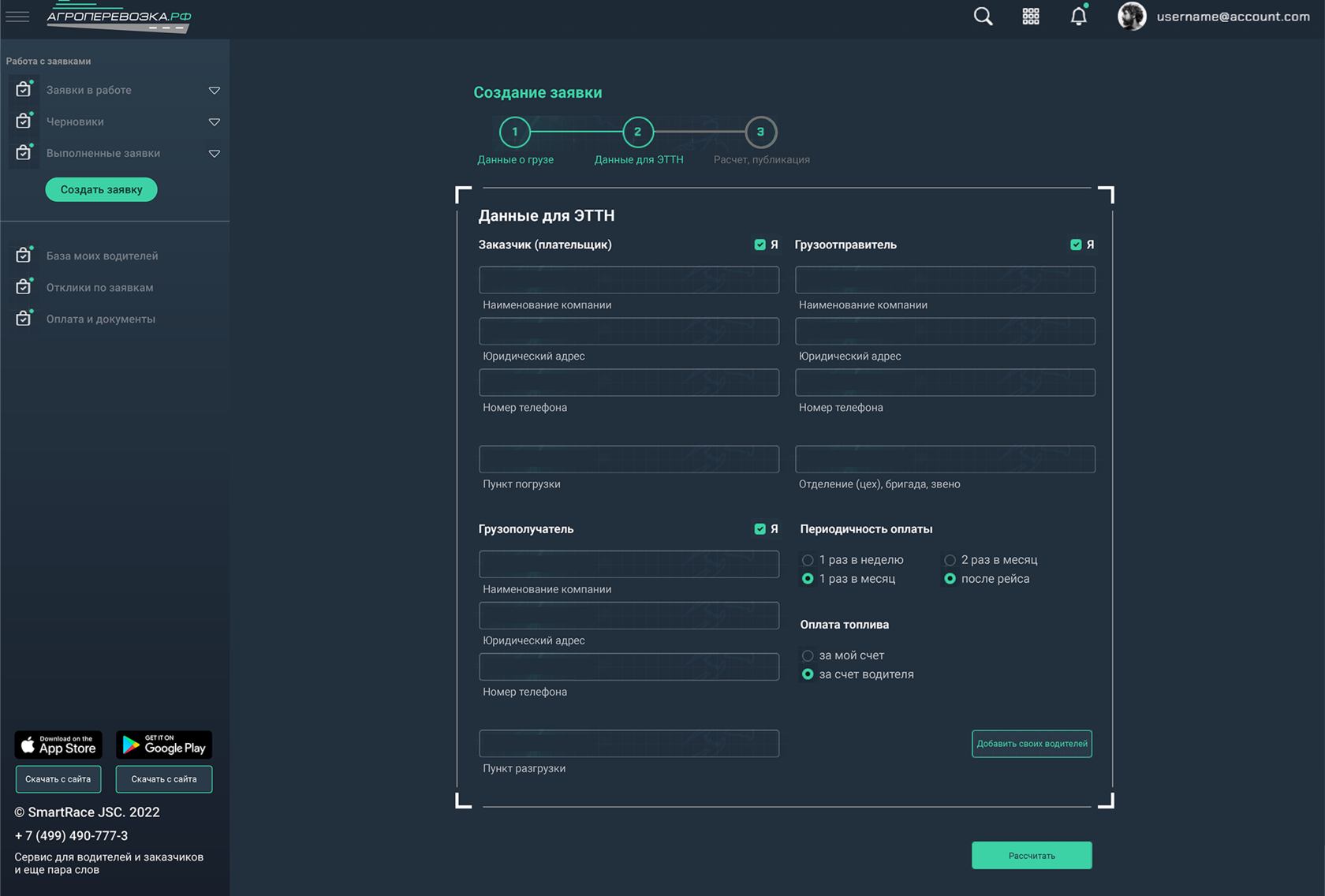
Task: Focus Заказчик Наименование компании field
Action: click(x=629, y=280)
